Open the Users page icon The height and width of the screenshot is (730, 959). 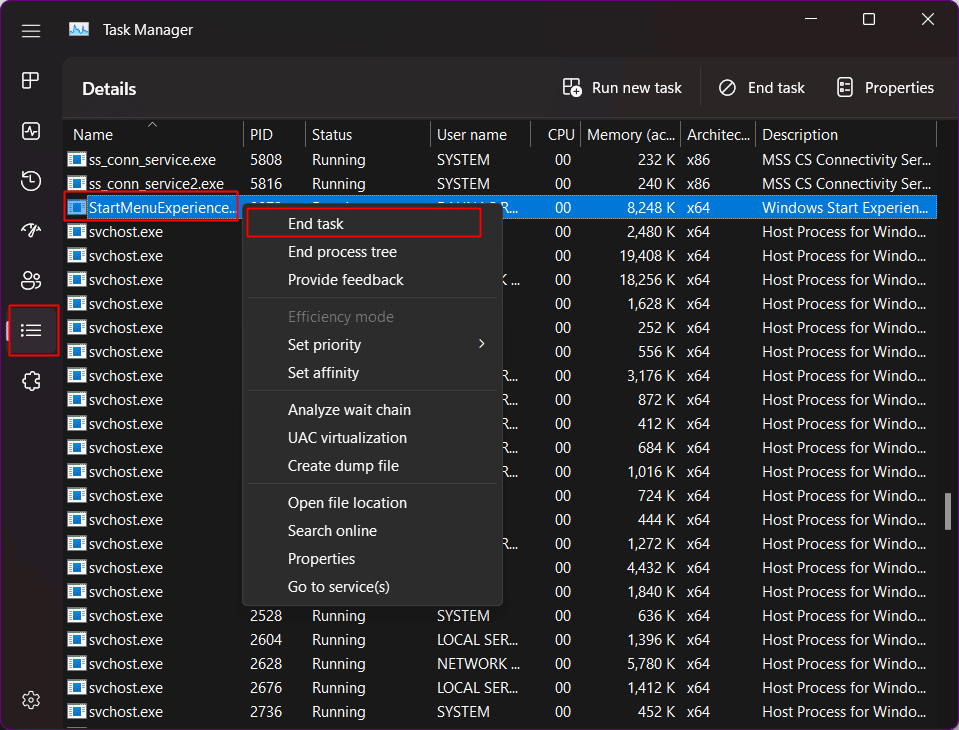[31, 281]
